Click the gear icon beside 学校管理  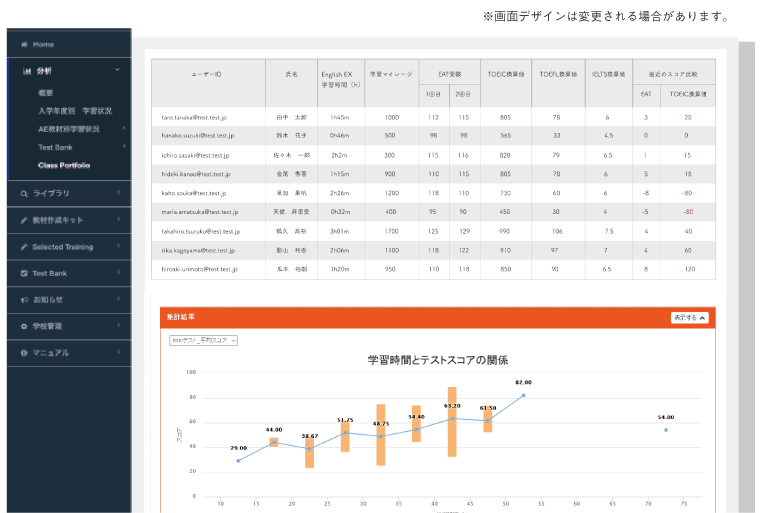(x=24, y=326)
